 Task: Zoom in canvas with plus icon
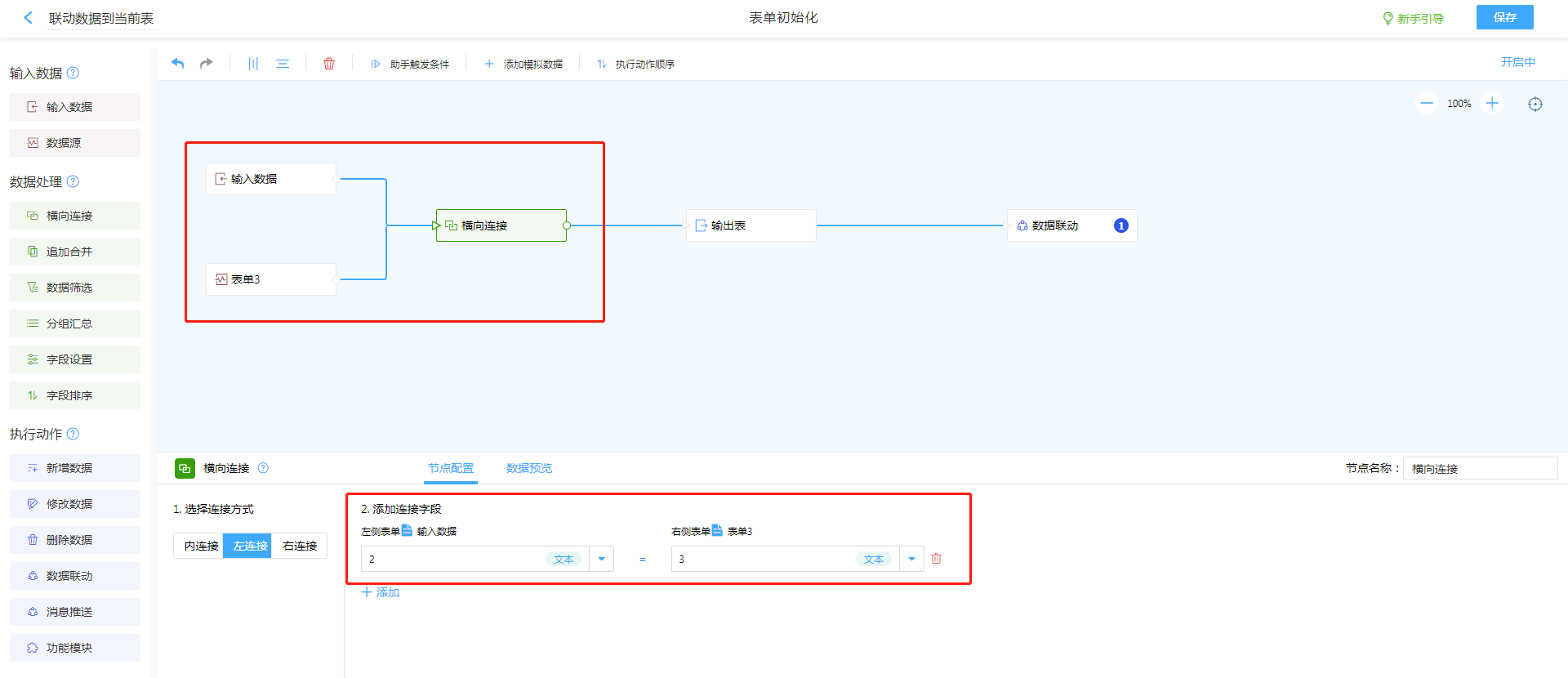[1492, 104]
